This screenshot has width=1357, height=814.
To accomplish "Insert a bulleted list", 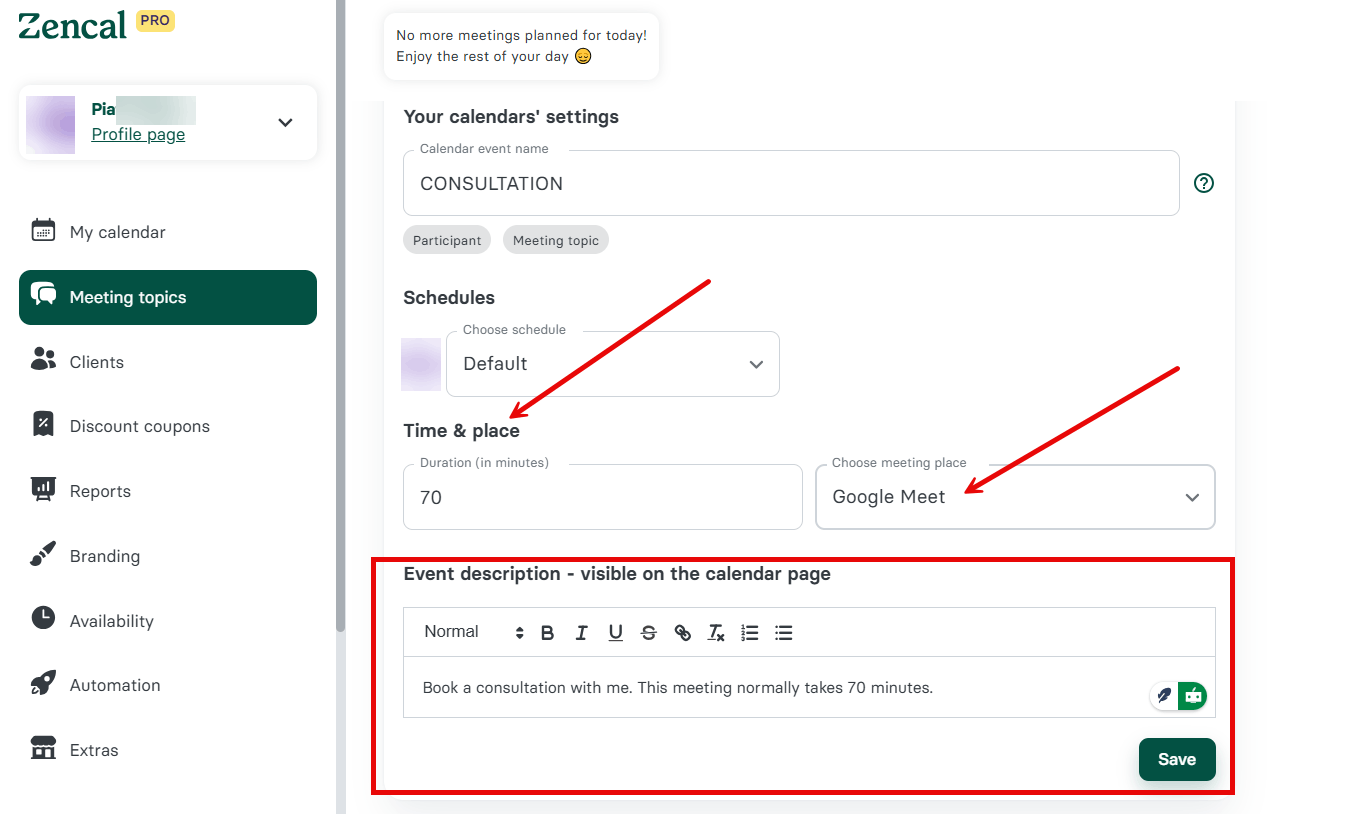I will point(784,633).
